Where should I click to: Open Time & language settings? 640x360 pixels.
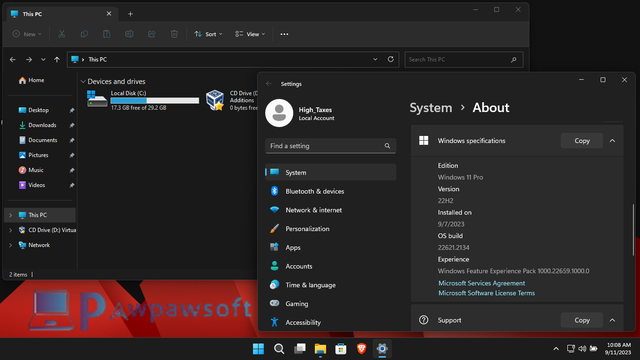(x=331, y=285)
